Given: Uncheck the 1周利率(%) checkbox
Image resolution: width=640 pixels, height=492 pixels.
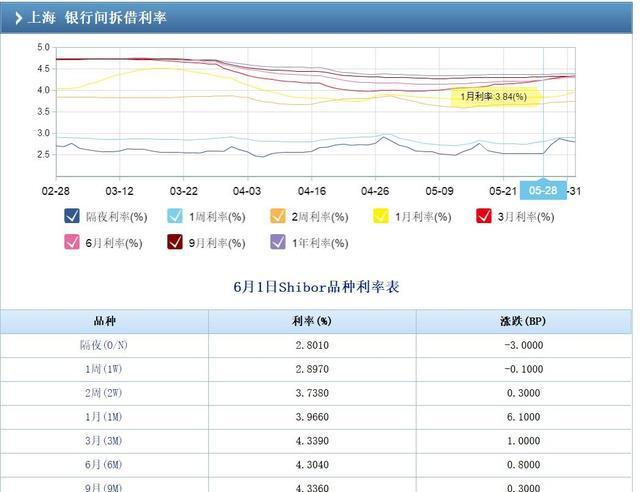Looking at the screenshot, I should [175, 216].
